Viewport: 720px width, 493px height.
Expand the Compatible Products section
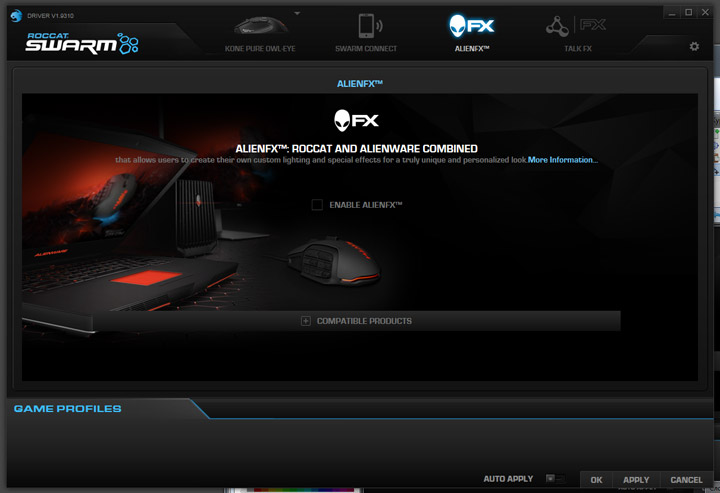356,321
